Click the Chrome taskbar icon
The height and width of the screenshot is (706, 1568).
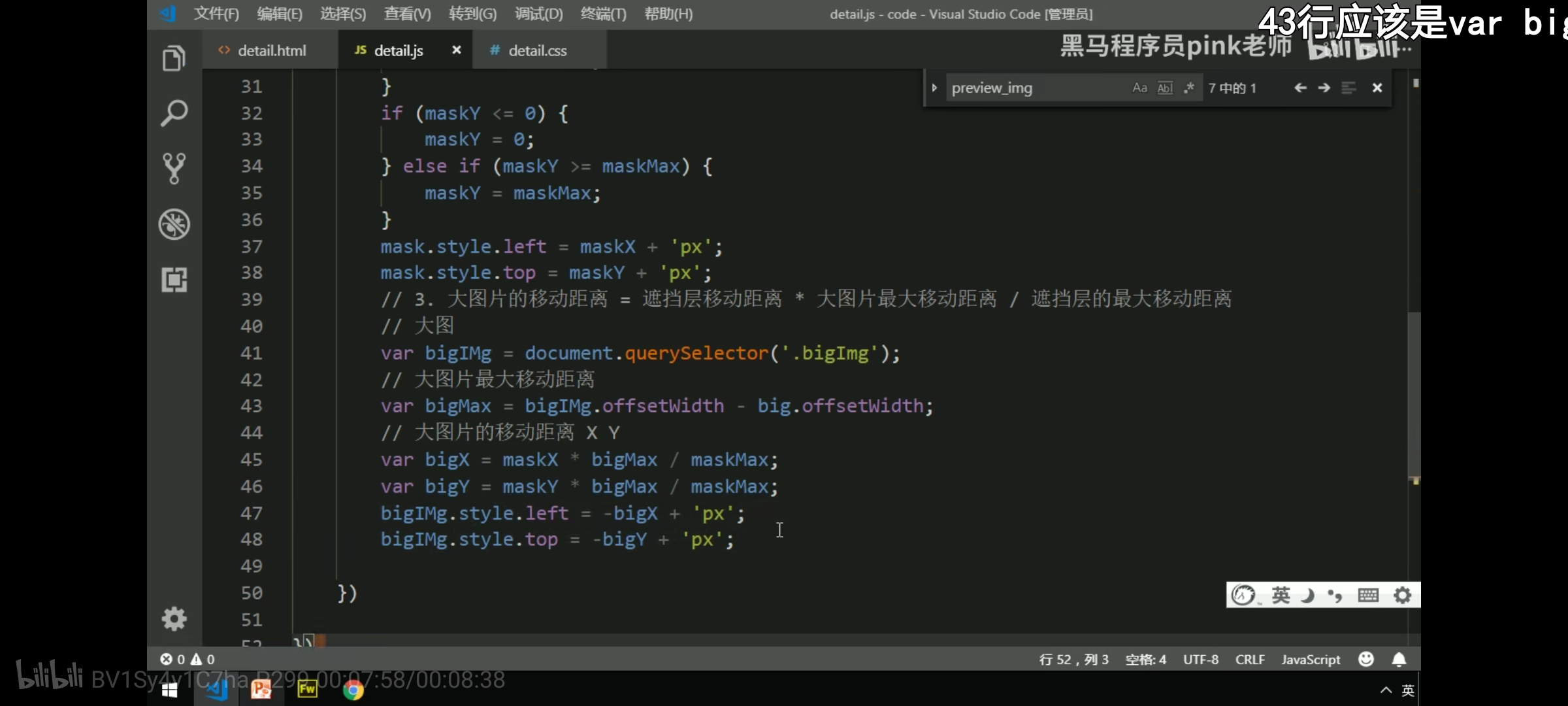(353, 690)
